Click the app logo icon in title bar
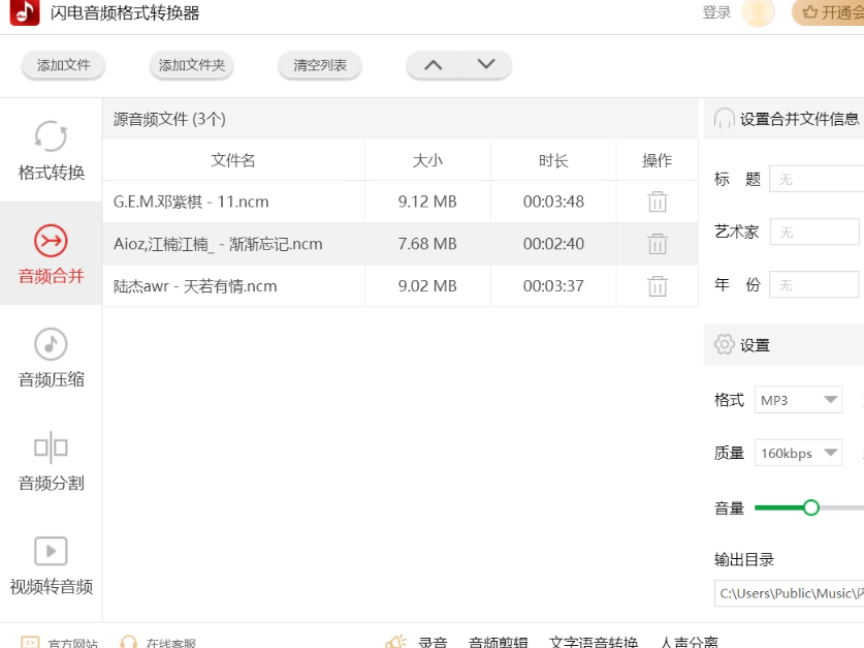 25,12
